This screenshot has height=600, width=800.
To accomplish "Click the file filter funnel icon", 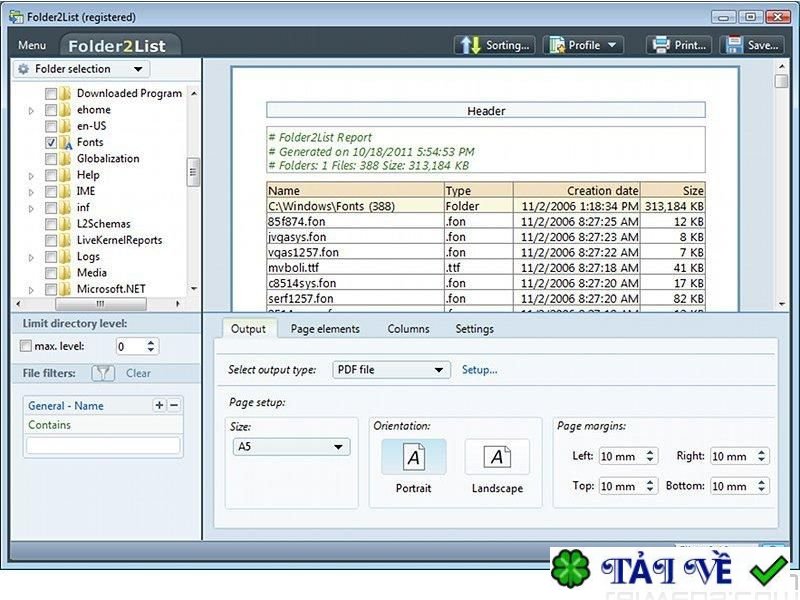I will tap(102, 373).
